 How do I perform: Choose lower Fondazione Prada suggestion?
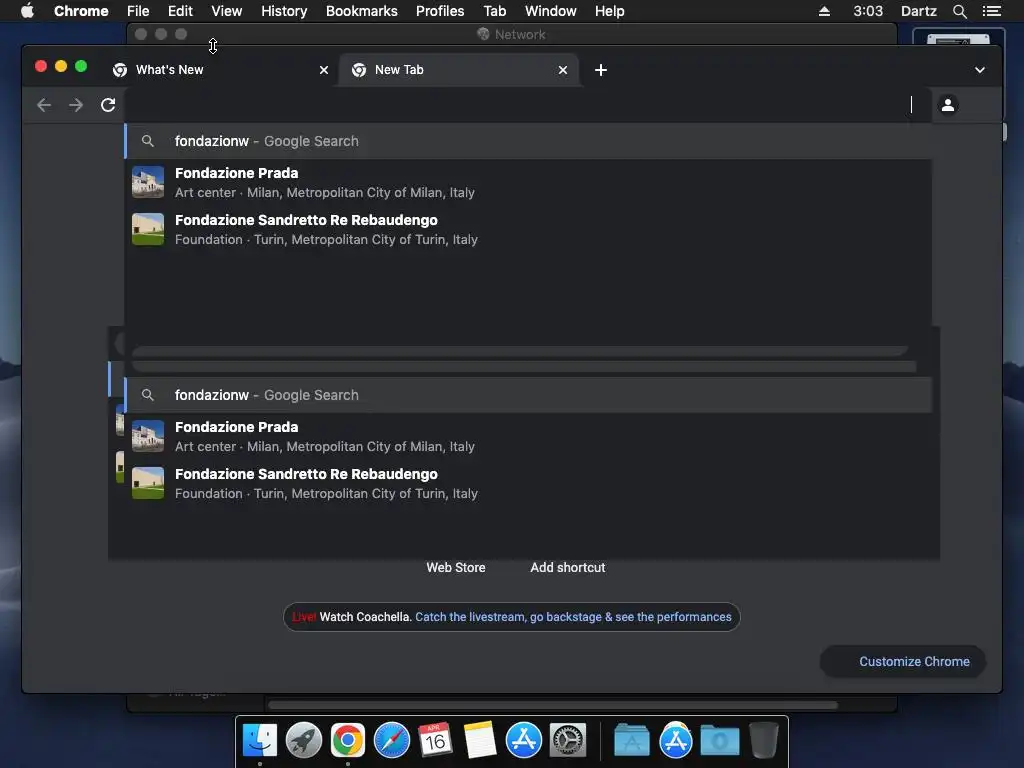pos(528,436)
